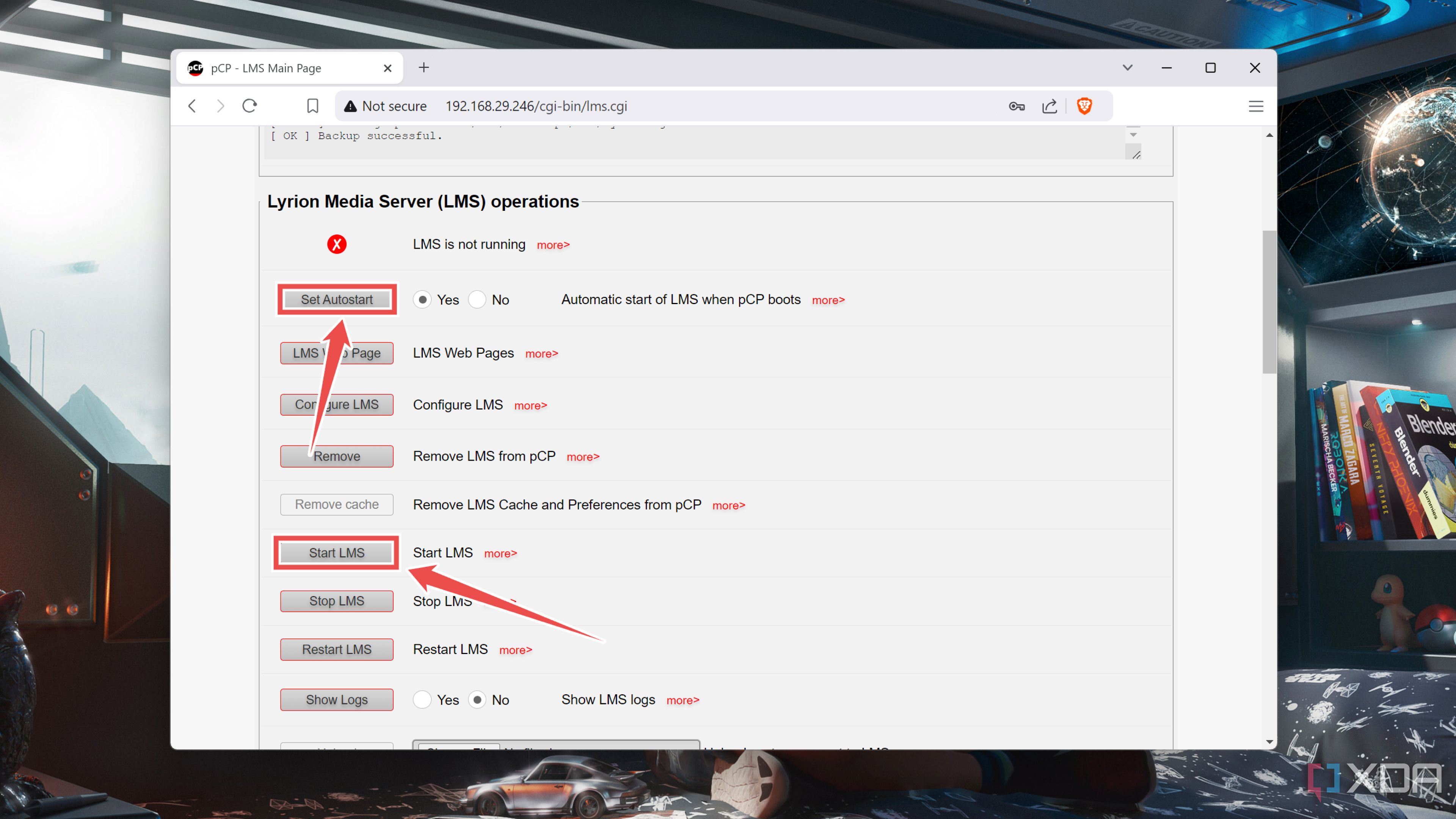The image size is (1456, 819).
Task: Click the pCP favicon on the tab
Action: [x=196, y=67]
